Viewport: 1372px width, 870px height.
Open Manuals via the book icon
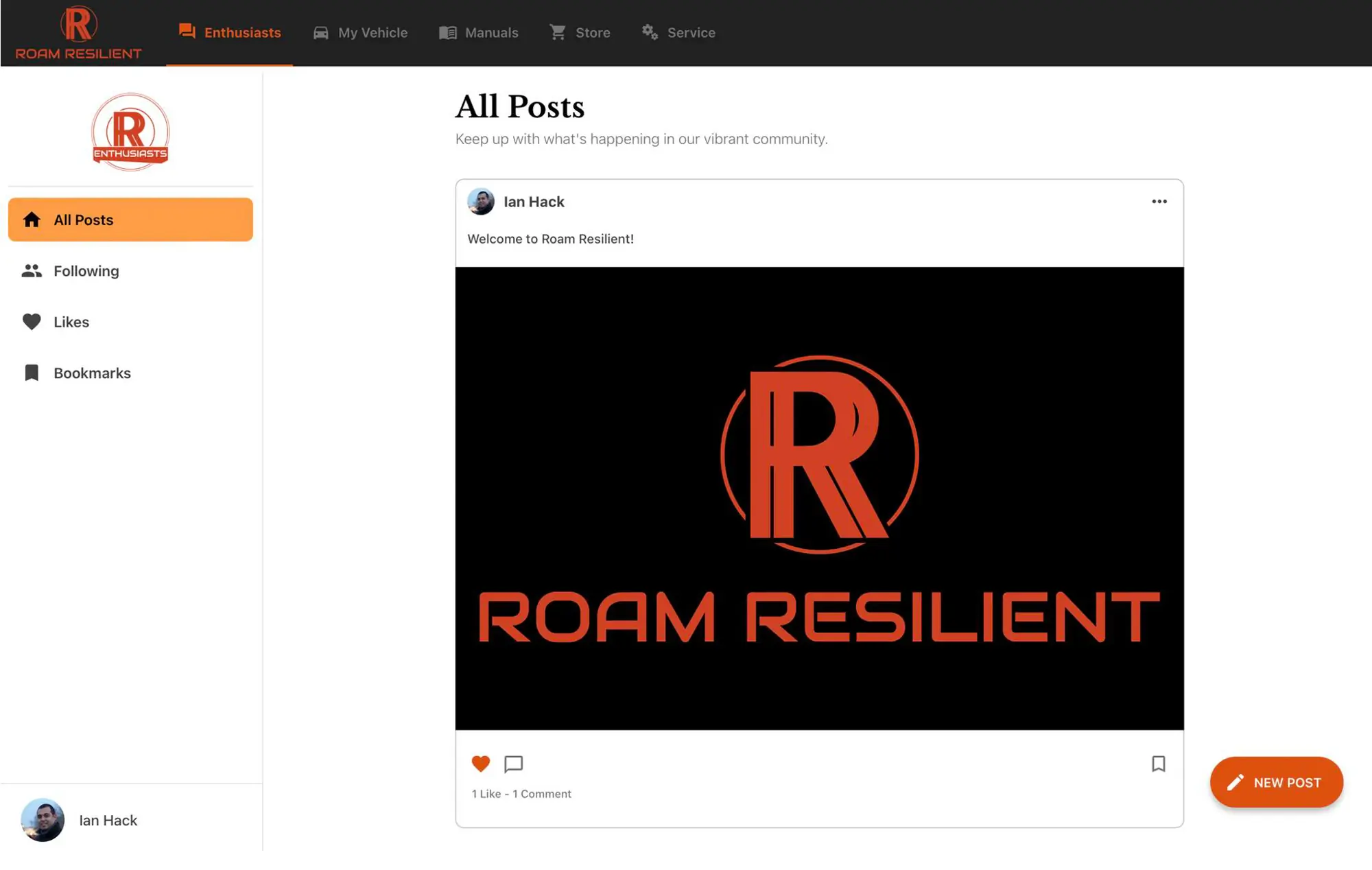tap(447, 32)
